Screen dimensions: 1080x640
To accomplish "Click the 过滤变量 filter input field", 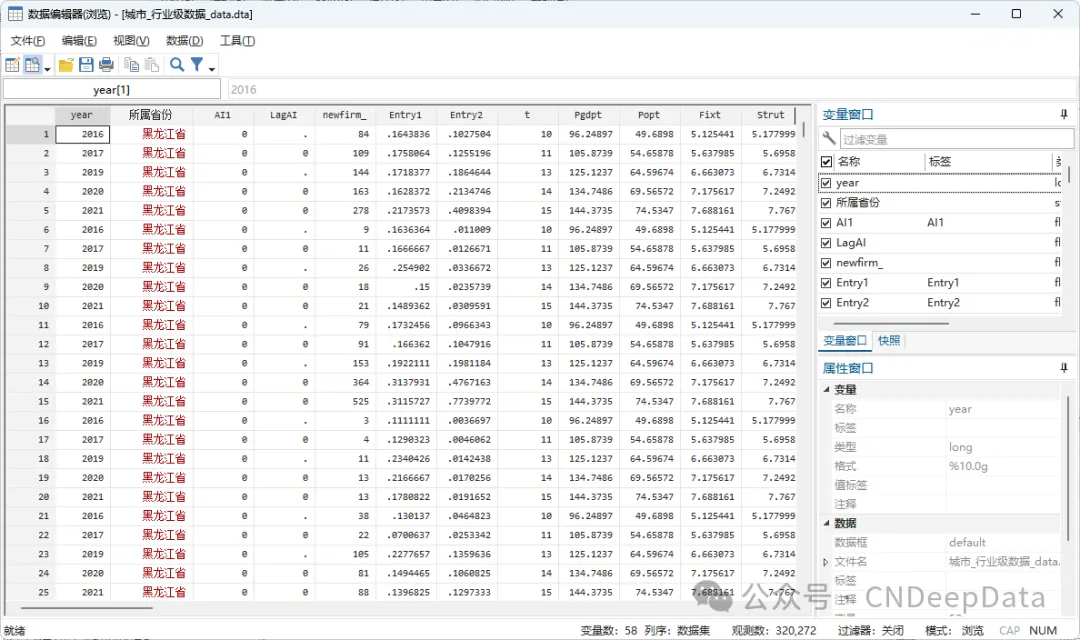I will click(x=956, y=139).
